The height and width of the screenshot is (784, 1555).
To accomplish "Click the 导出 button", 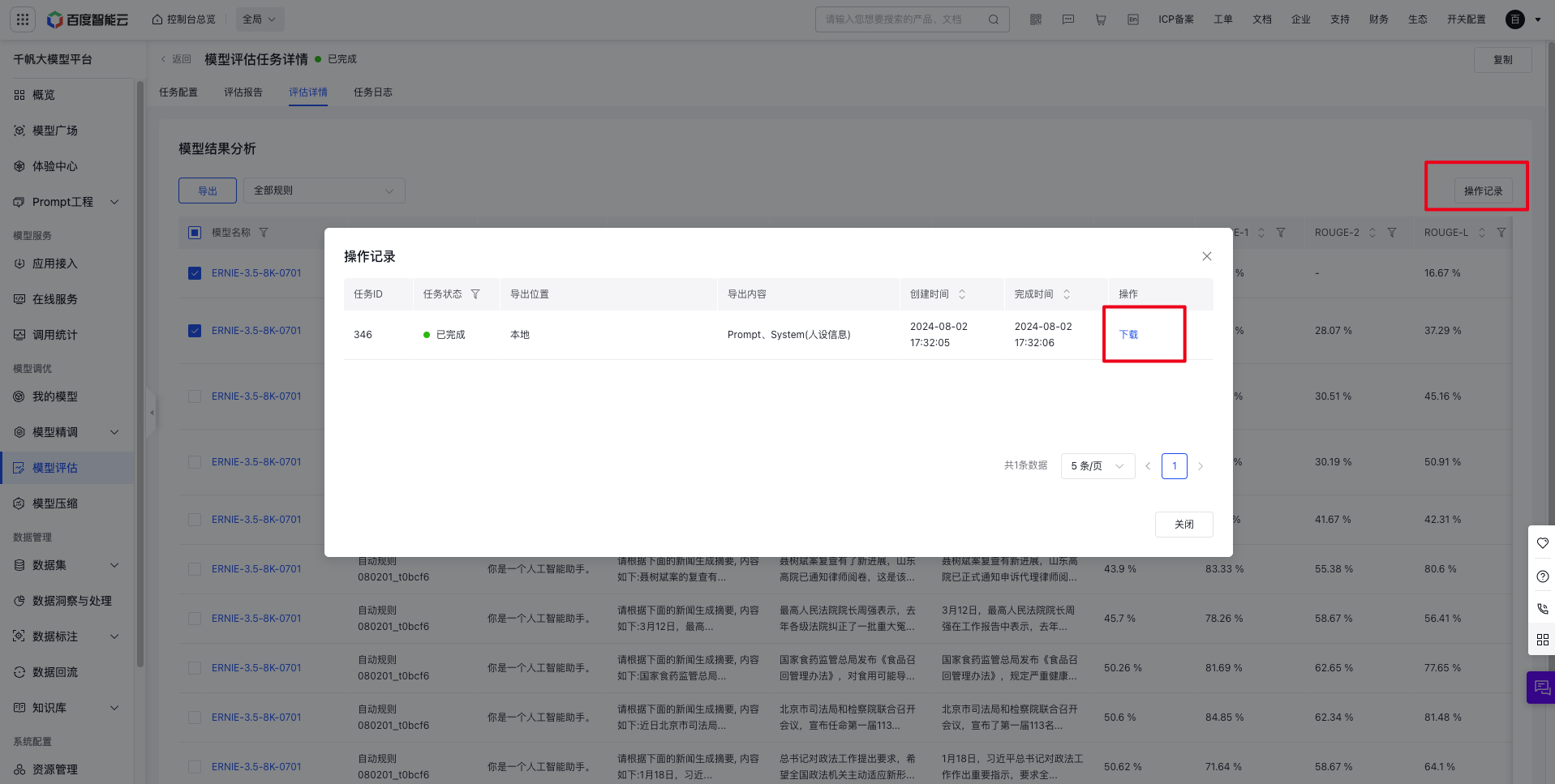I will [x=208, y=191].
